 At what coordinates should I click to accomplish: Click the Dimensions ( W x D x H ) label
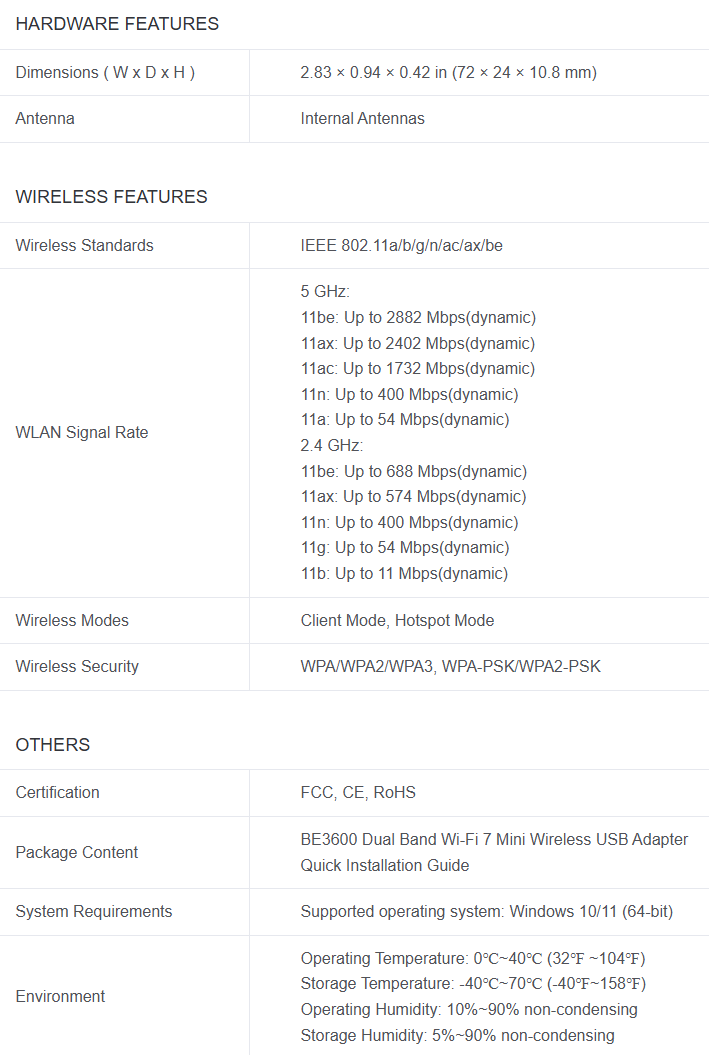[105, 72]
